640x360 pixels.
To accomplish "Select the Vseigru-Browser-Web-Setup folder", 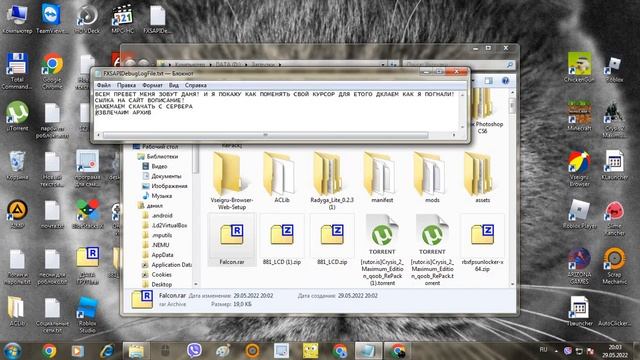I will coord(231,180).
